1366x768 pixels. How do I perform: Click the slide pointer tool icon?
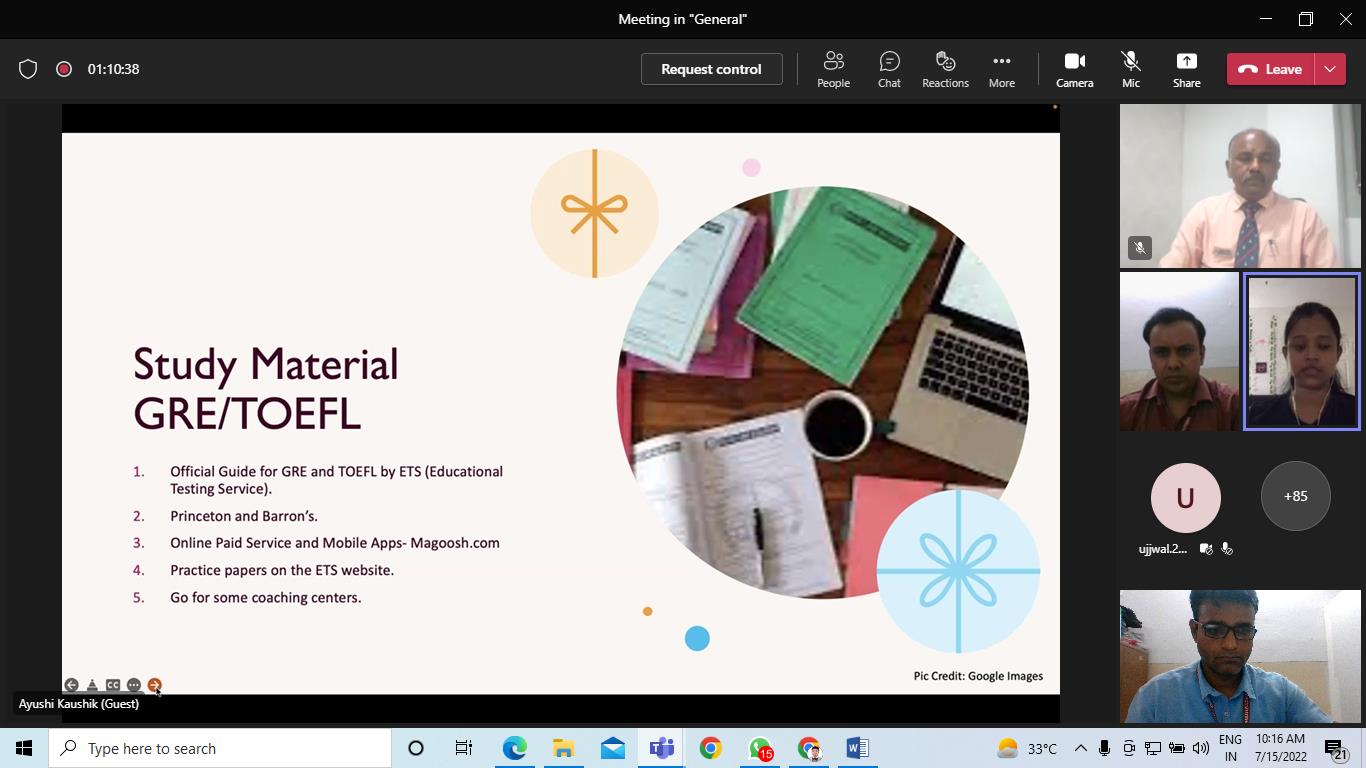(x=92, y=685)
